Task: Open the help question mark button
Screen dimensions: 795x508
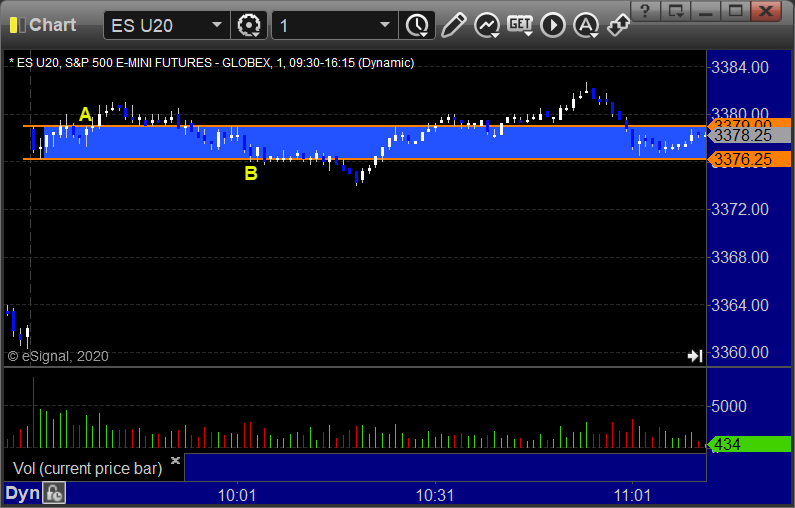Action: (645, 11)
